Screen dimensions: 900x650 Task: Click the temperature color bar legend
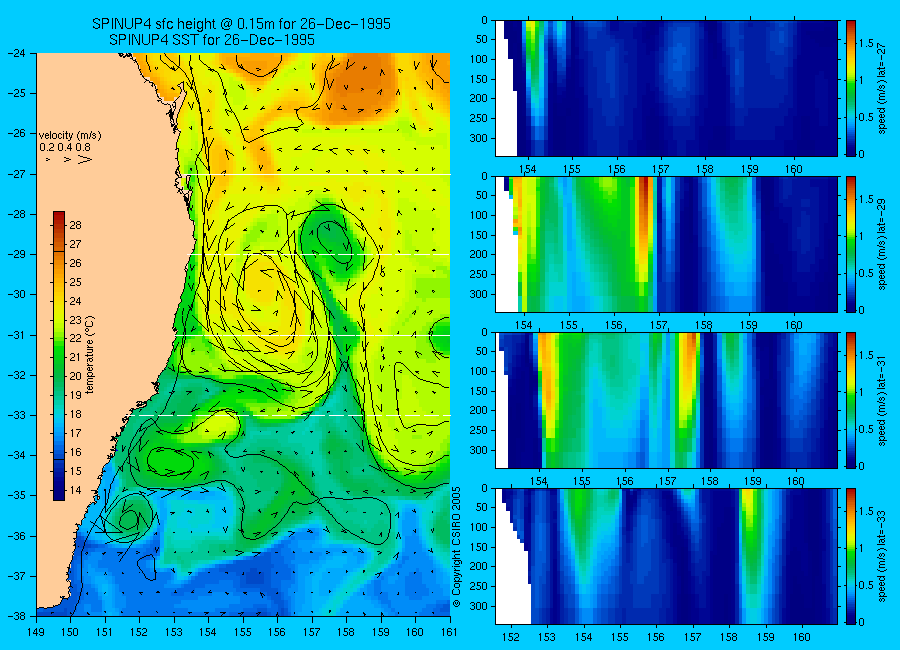(59, 356)
